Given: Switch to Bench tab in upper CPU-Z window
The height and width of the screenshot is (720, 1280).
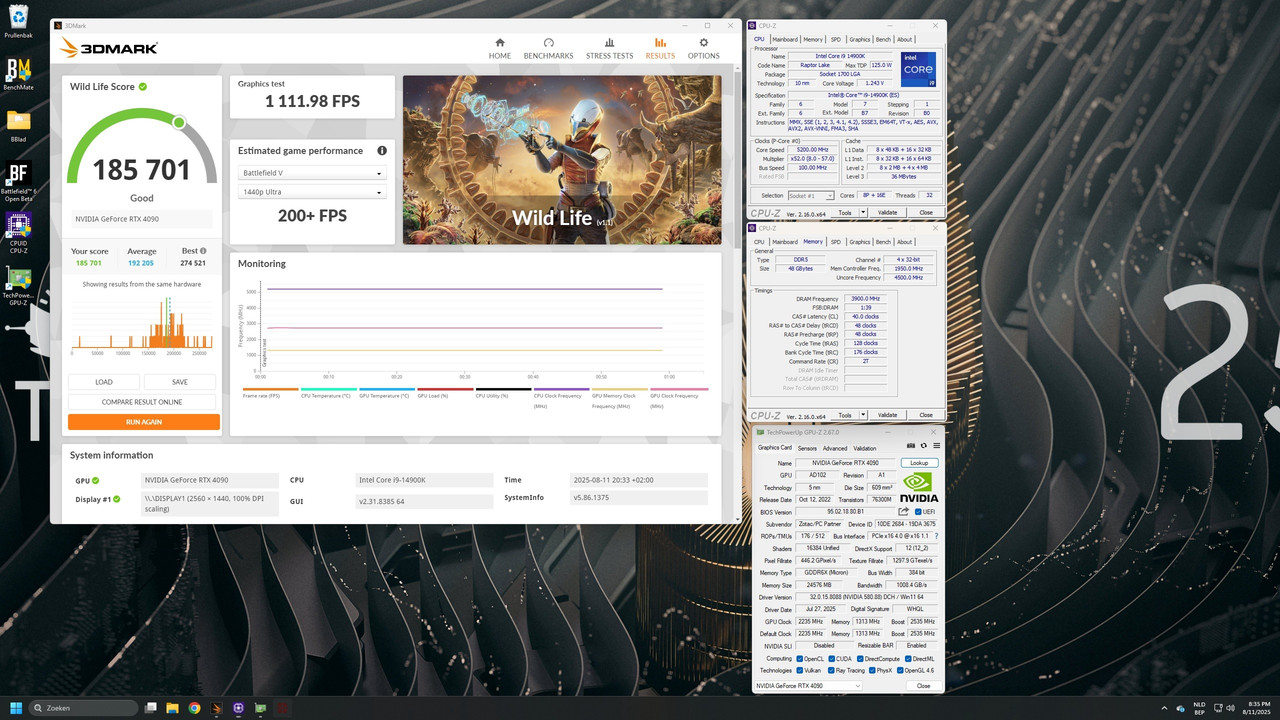Looking at the screenshot, I should [x=883, y=39].
